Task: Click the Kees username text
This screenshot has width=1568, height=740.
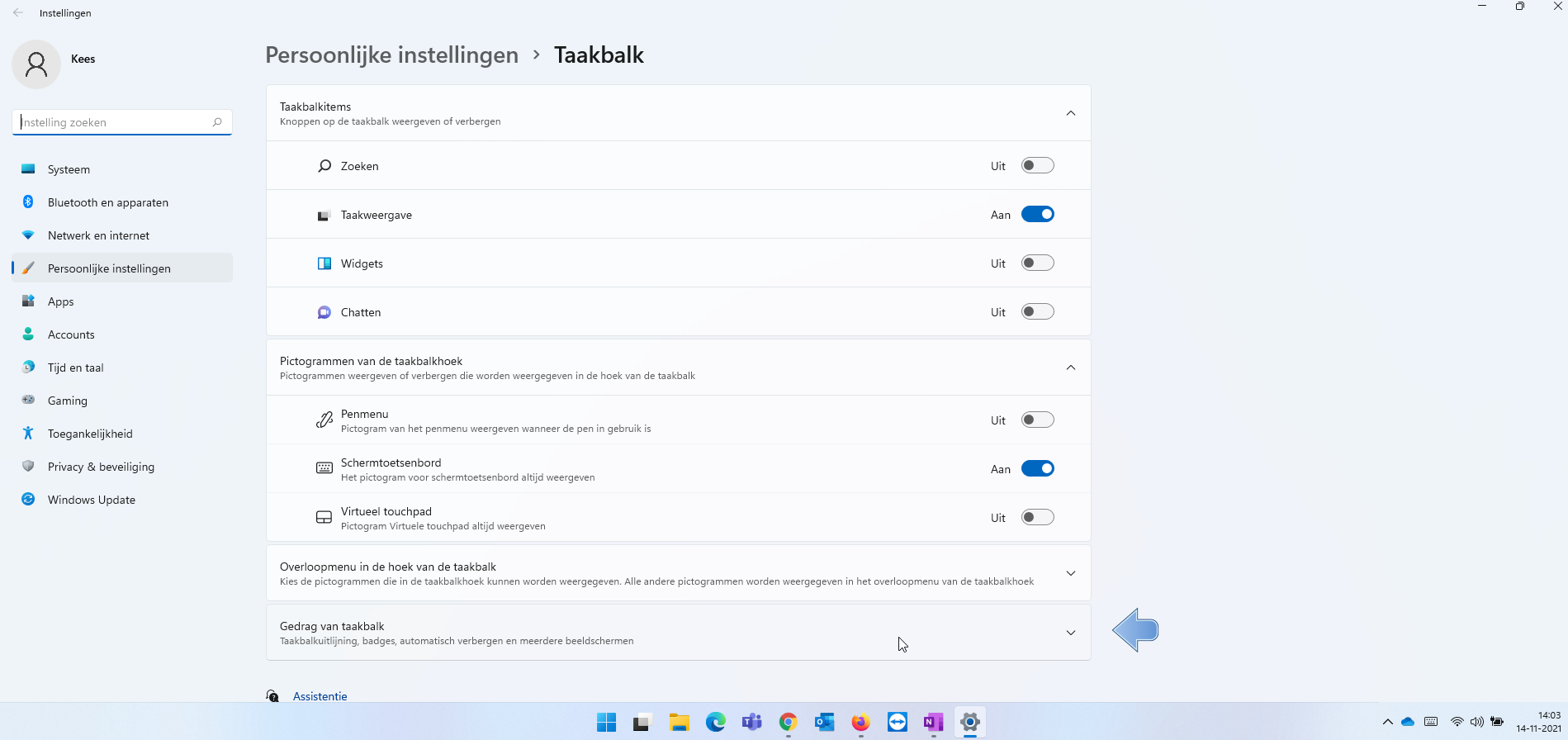Action: (83, 59)
